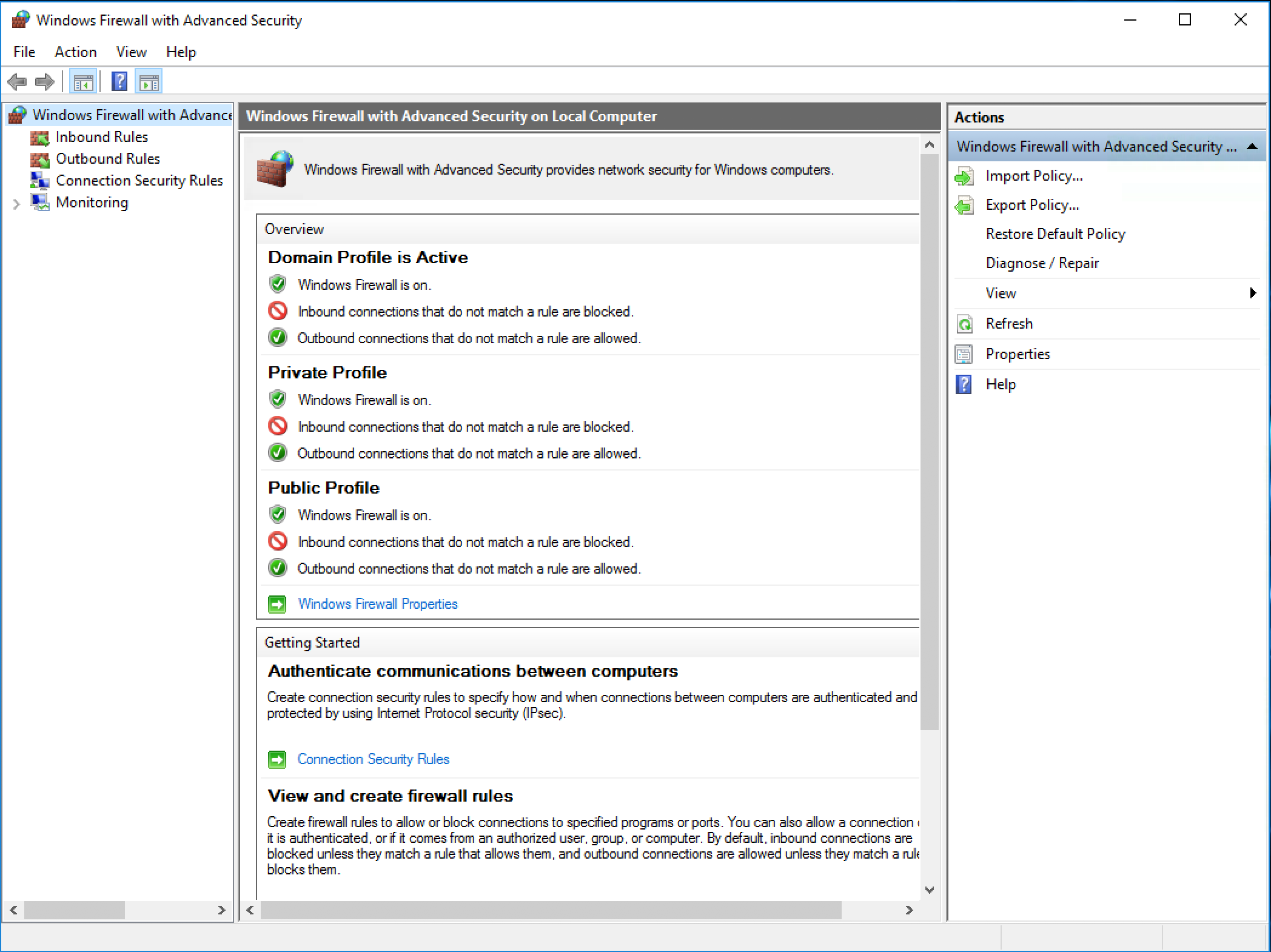Click the tree pane horizontal scroll right arrow

tap(221, 910)
